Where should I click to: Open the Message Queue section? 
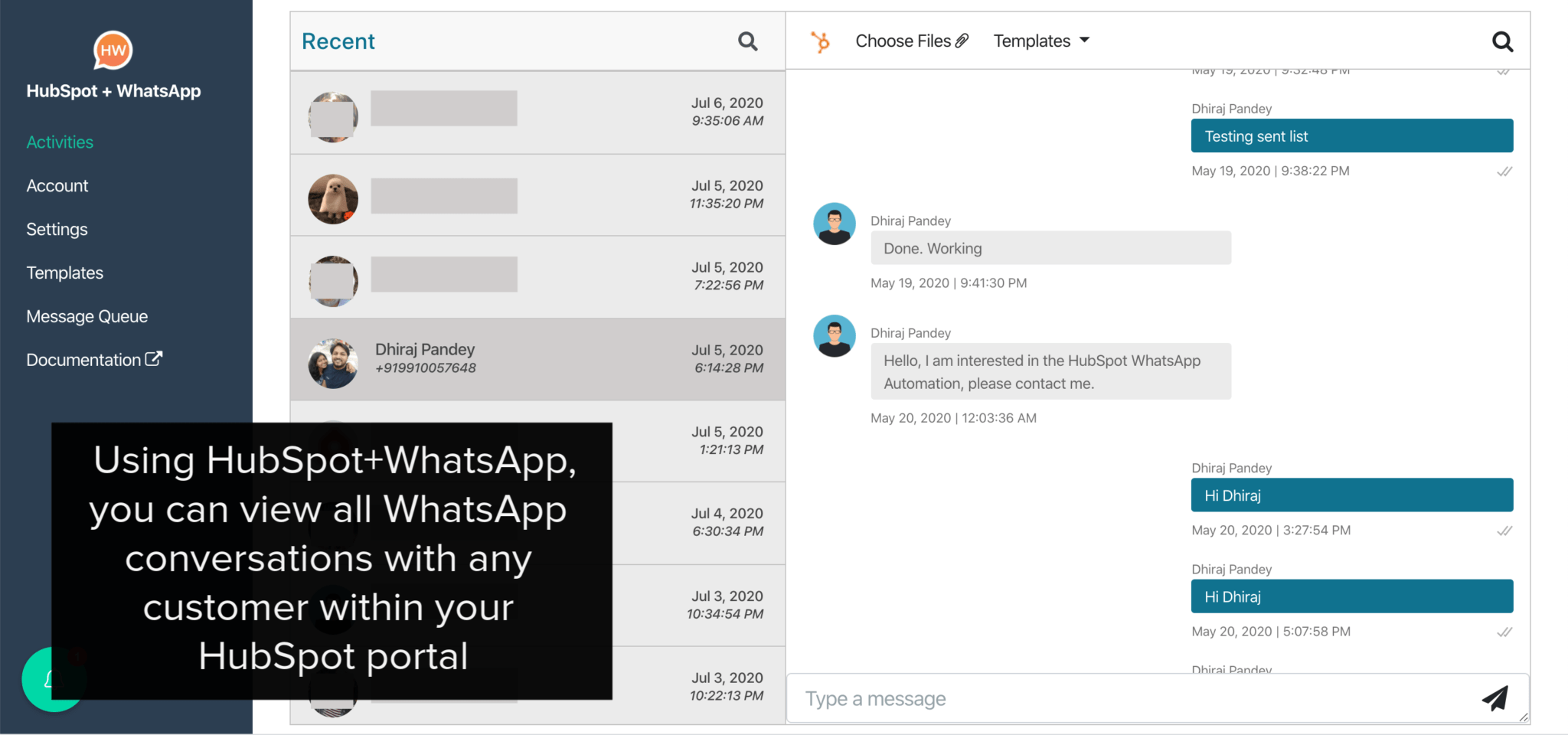(x=87, y=316)
